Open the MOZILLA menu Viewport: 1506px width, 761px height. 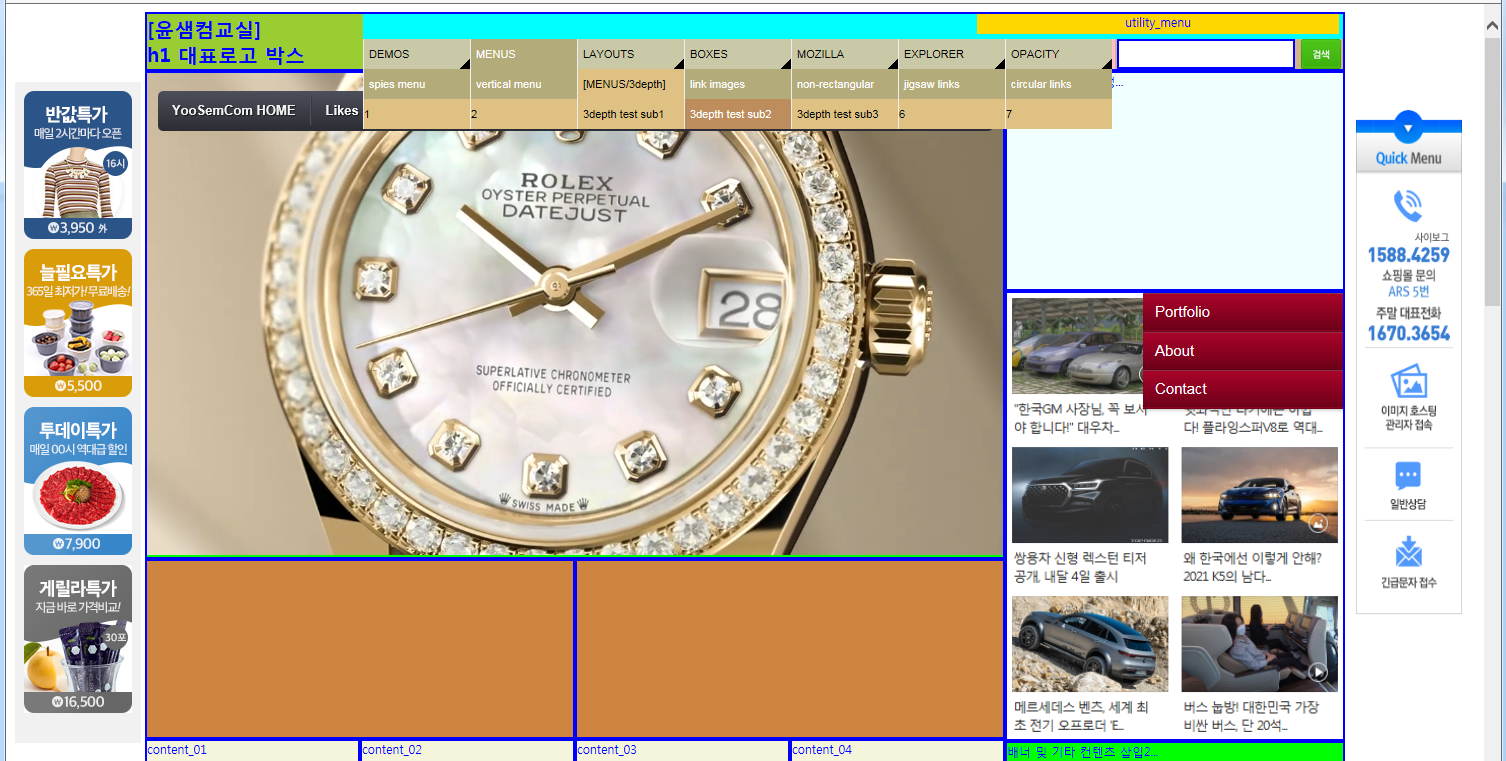[x=845, y=54]
